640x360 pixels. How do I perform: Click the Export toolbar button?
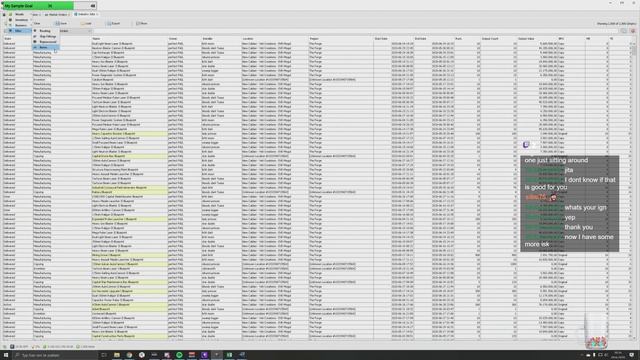pos(113,24)
